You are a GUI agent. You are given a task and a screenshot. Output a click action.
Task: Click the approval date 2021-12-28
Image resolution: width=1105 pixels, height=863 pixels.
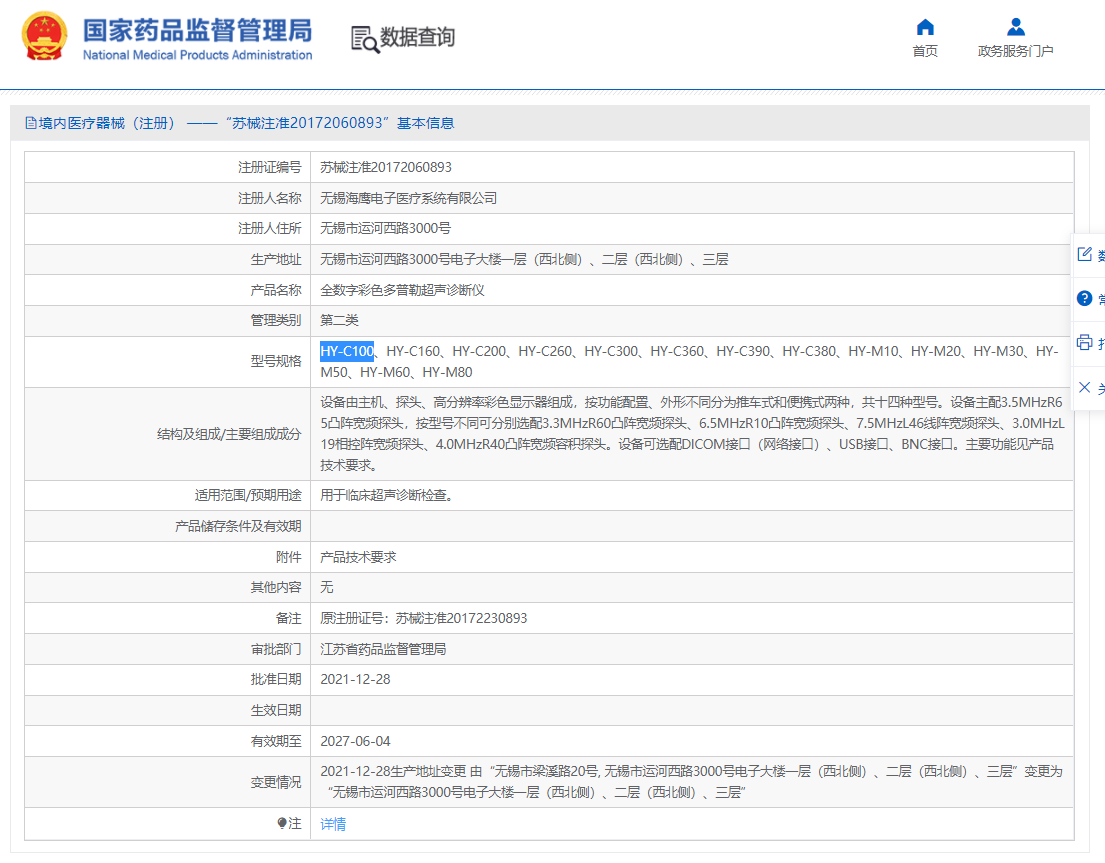tap(355, 679)
